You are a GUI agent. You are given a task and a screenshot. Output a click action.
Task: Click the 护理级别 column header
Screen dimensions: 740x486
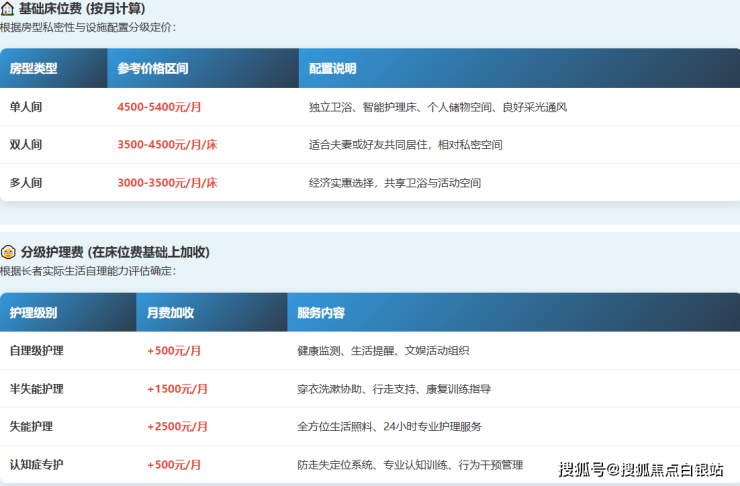pos(34,313)
